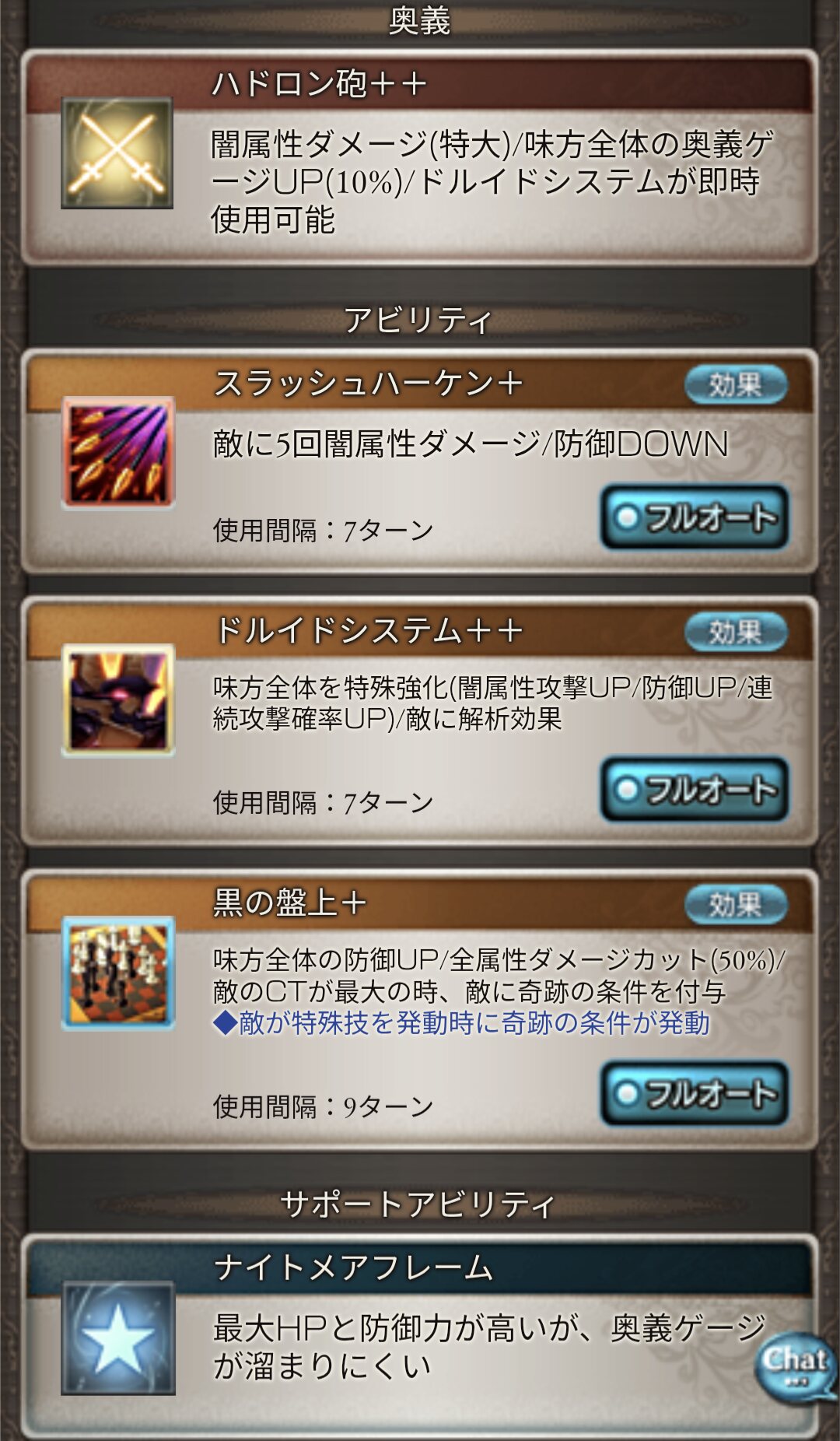Image resolution: width=840 pixels, height=1441 pixels.
Task: Tap the ドルイドシステム++ skill icon
Action: (118, 700)
